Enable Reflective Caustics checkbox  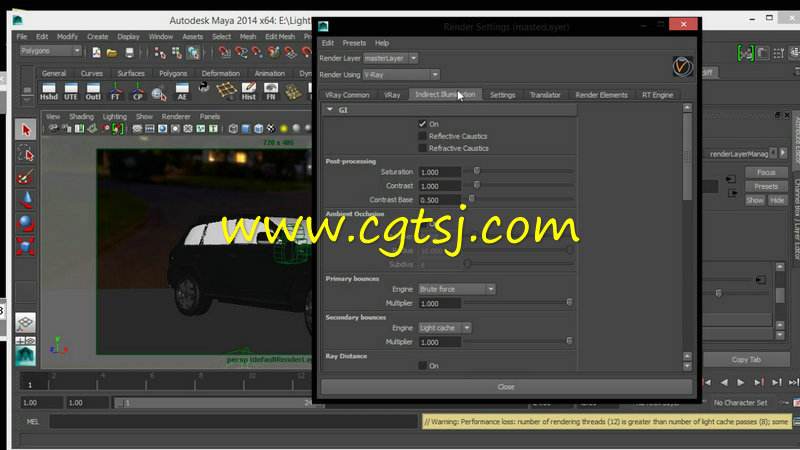(x=422, y=136)
